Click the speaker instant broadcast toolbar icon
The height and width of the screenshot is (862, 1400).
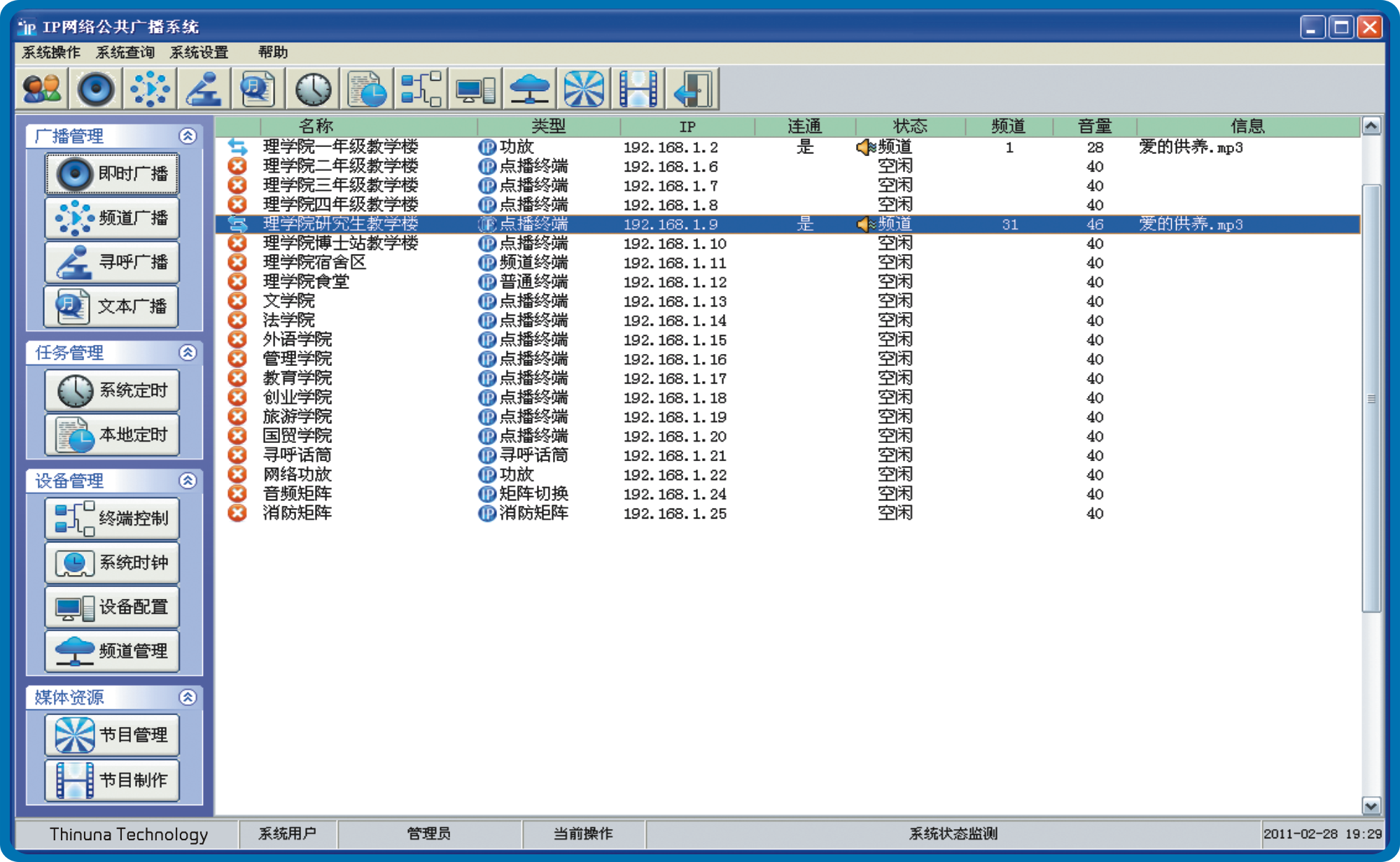pos(96,89)
